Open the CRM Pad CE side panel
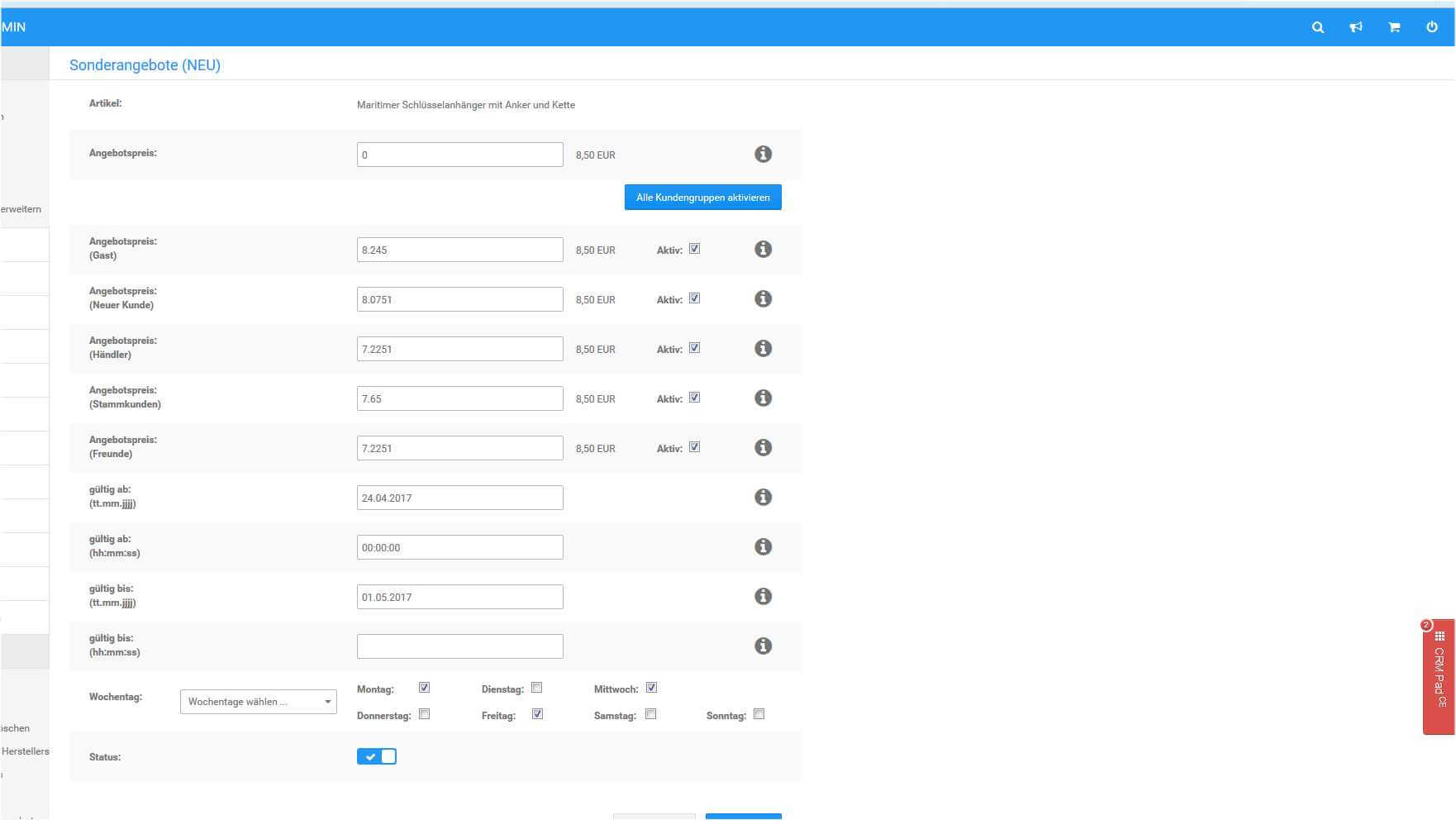 (1439, 676)
